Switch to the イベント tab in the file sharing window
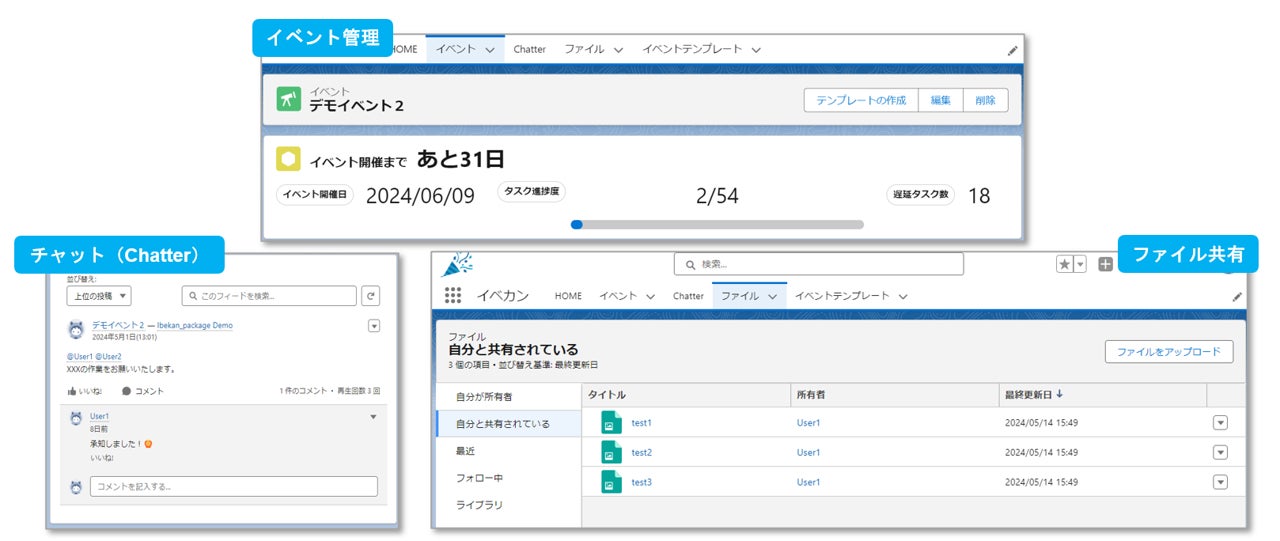This screenshot has height=541, width=1280. 618,296
